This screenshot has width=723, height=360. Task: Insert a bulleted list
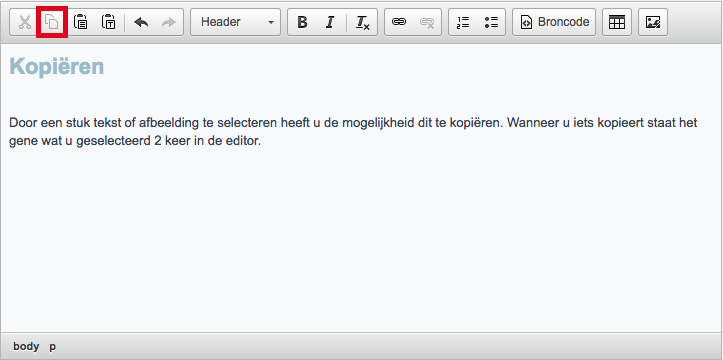(x=491, y=22)
